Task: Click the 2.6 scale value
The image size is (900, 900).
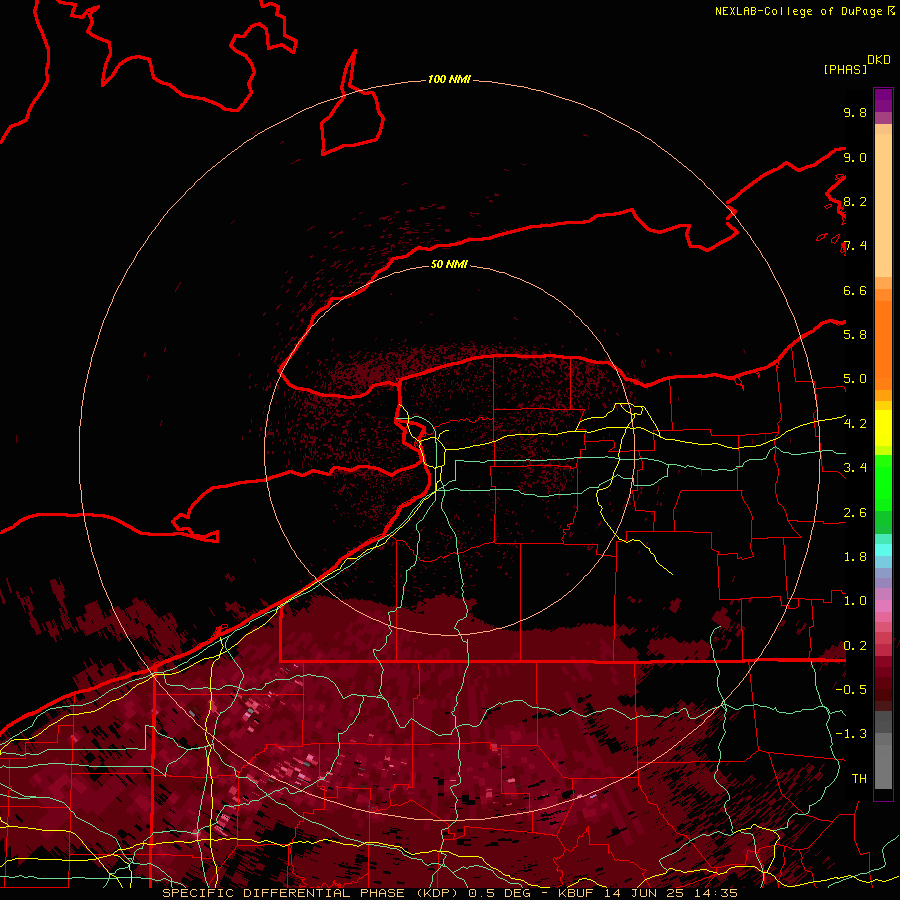Action: pos(855,513)
